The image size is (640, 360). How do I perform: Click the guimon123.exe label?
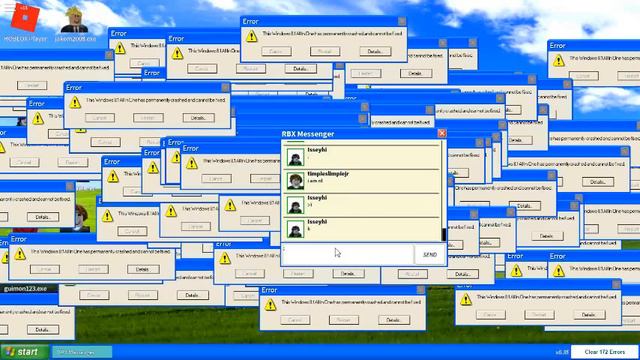[x=25, y=289]
